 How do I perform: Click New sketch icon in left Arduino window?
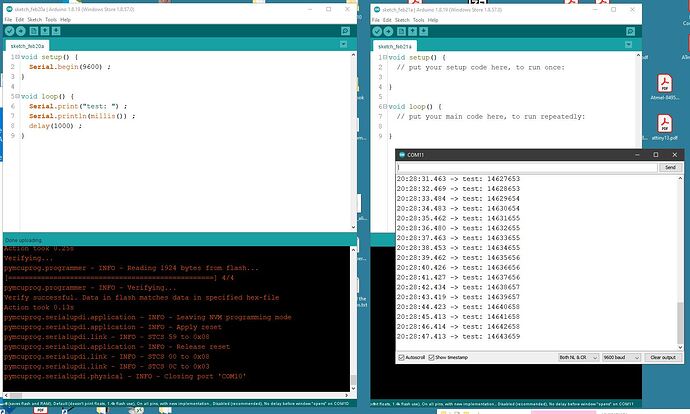[34, 31]
